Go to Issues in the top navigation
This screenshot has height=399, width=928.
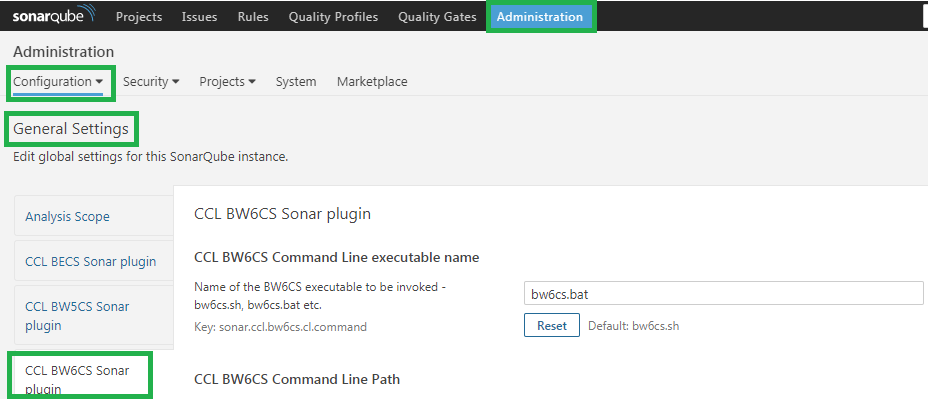[x=199, y=17]
